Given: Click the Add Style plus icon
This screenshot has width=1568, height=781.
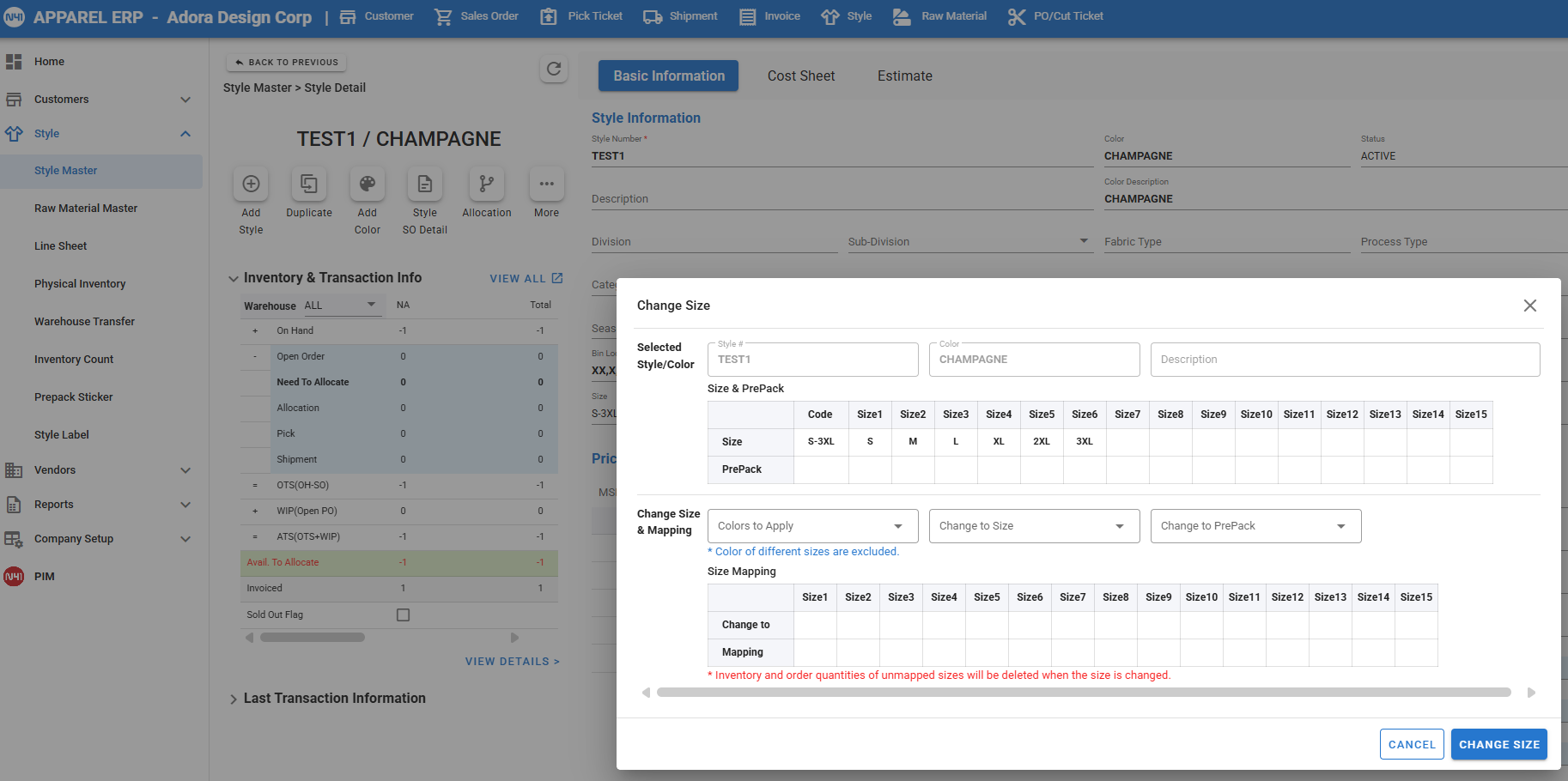Looking at the screenshot, I should pyautogui.click(x=251, y=184).
